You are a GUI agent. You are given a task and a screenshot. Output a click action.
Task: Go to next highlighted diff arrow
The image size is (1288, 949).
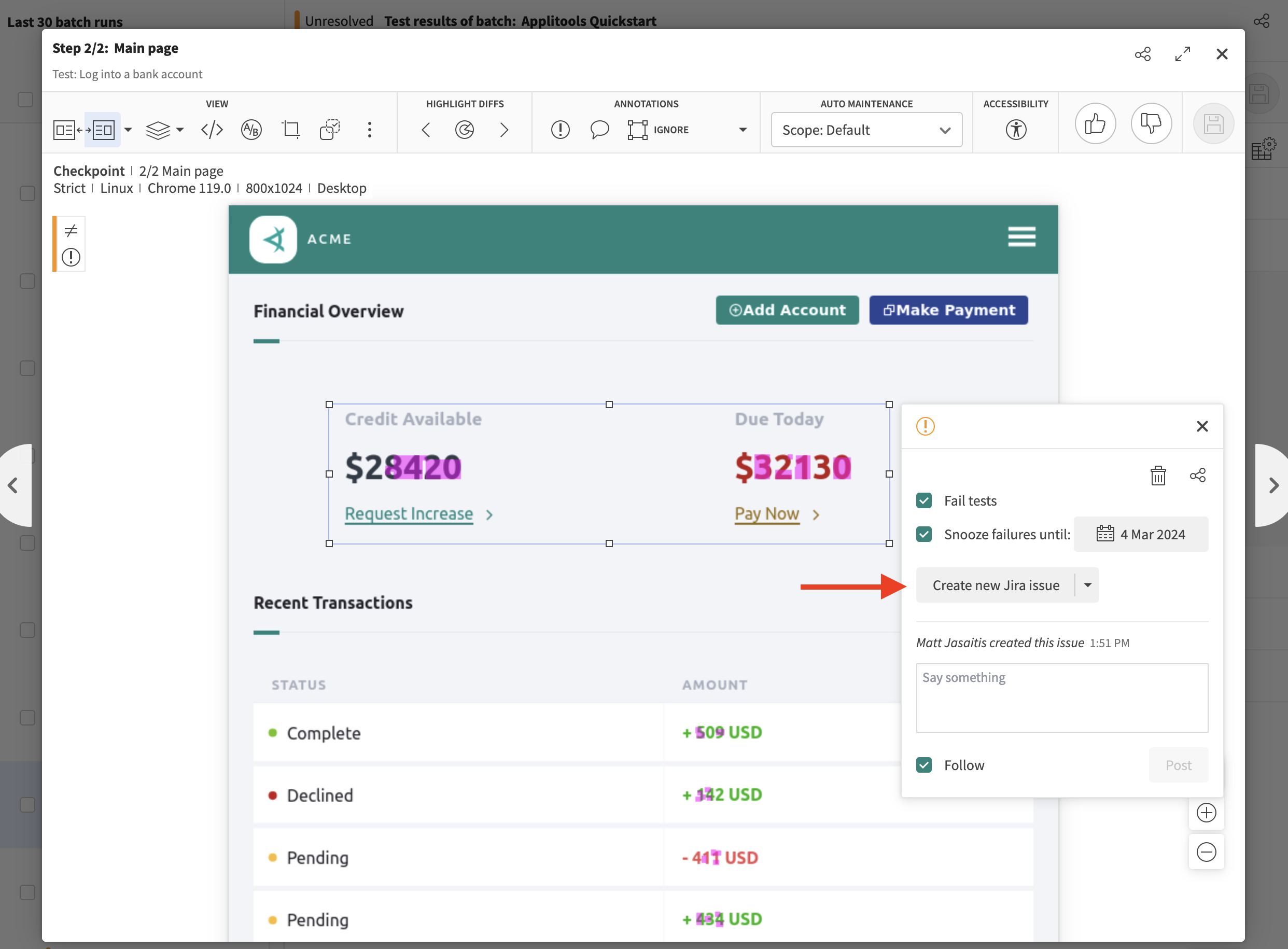tap(503, 130)
